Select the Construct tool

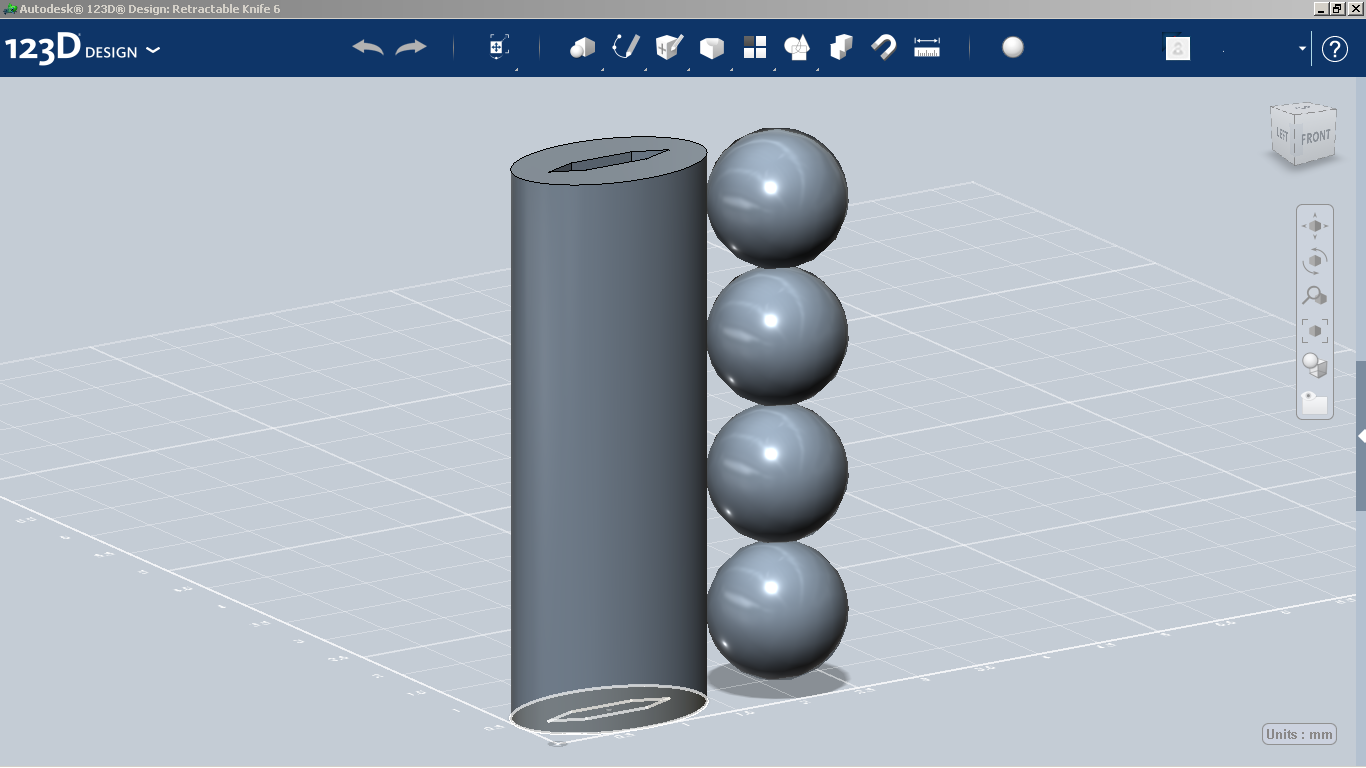[x=667, y=47]
